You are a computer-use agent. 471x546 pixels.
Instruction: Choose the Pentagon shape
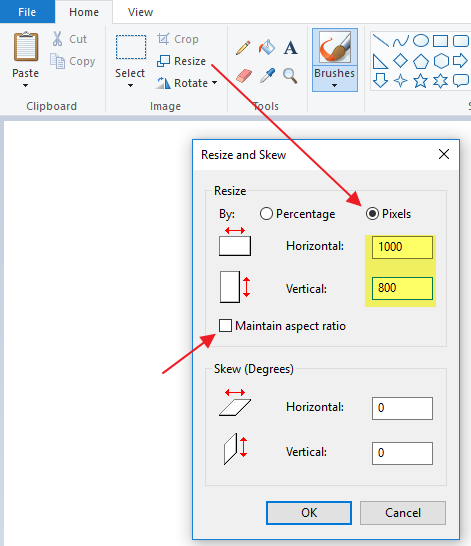tap(421, 61)
